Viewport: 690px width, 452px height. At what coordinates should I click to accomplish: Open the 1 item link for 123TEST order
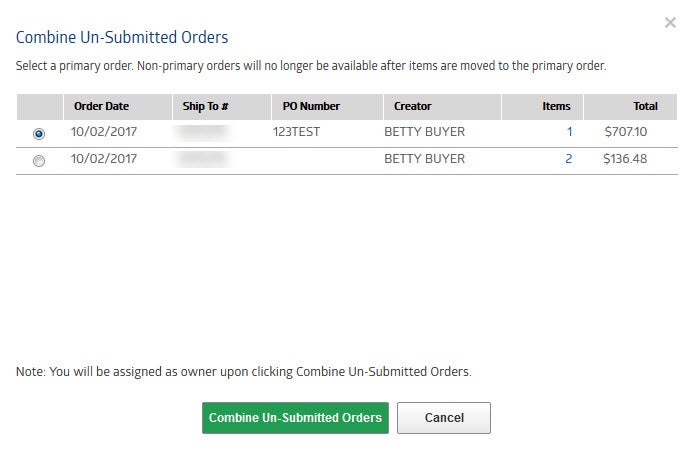[x=569, y=132]
